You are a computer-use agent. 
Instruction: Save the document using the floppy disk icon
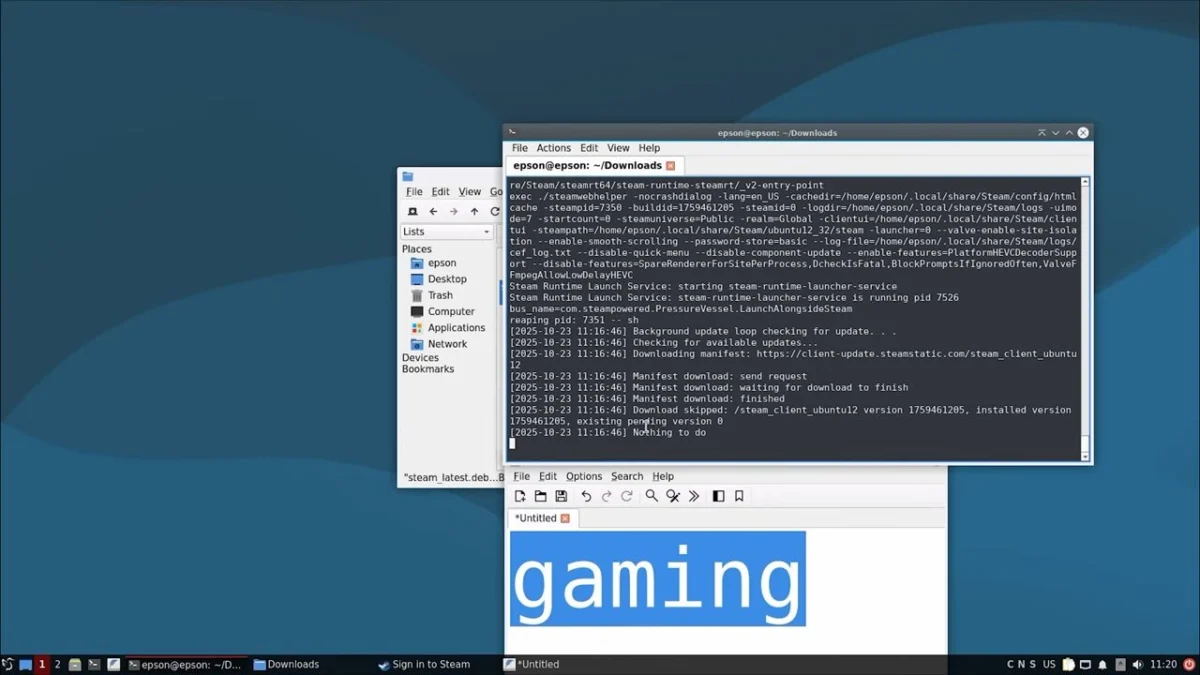[561, 496]
